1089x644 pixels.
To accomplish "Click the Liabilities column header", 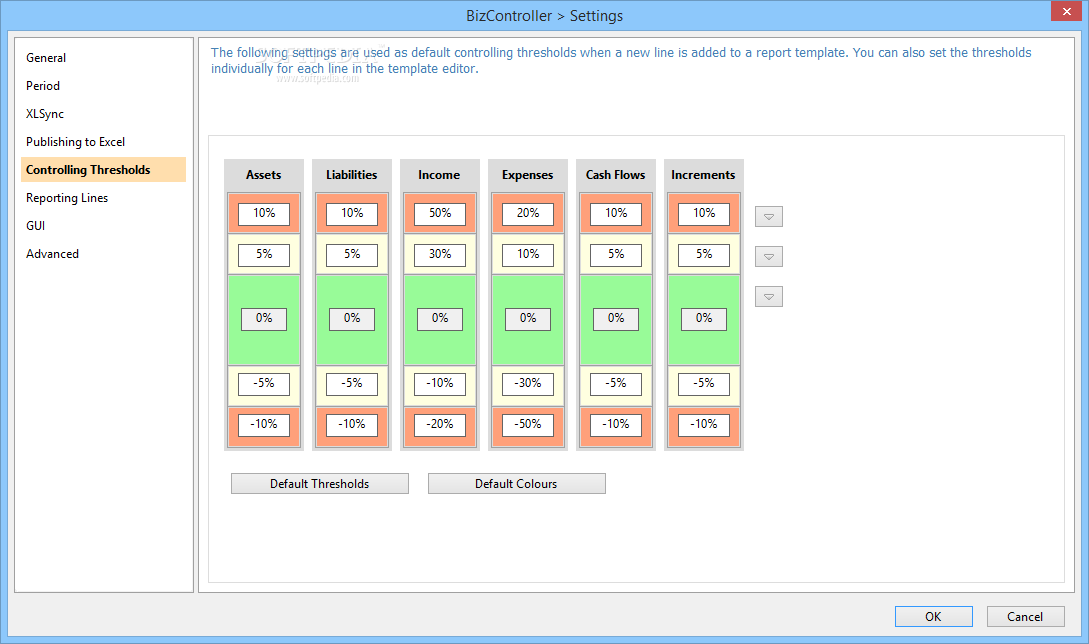I will click(x=352, y=175).
